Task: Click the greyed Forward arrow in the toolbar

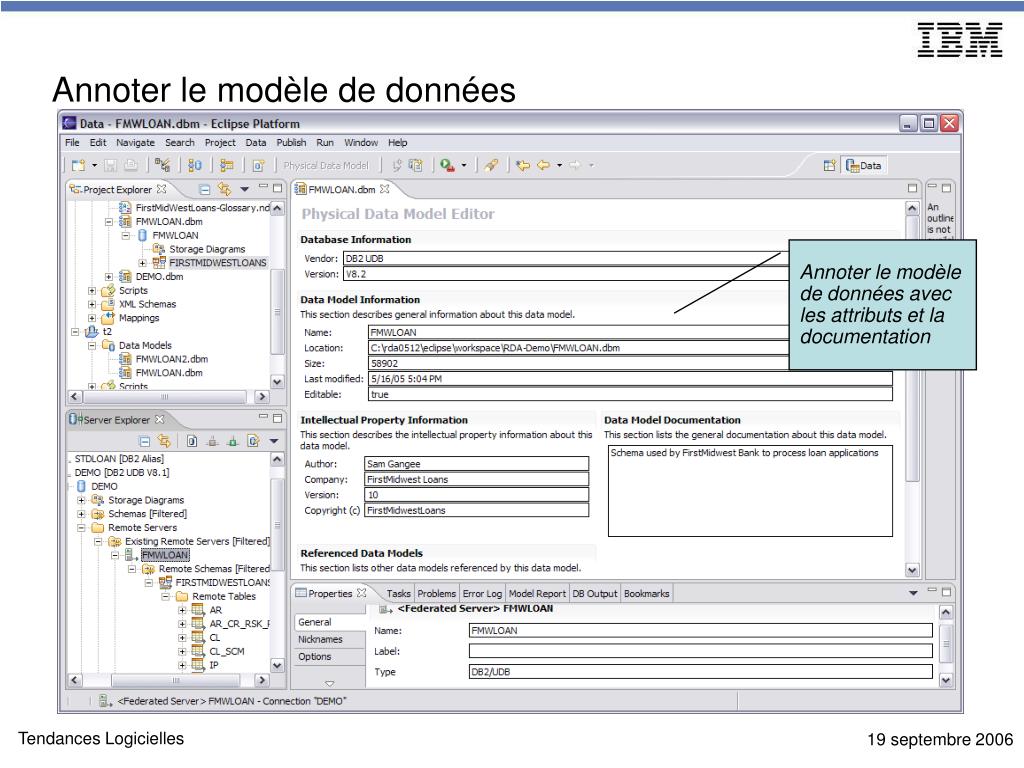Action: (575, 165)
